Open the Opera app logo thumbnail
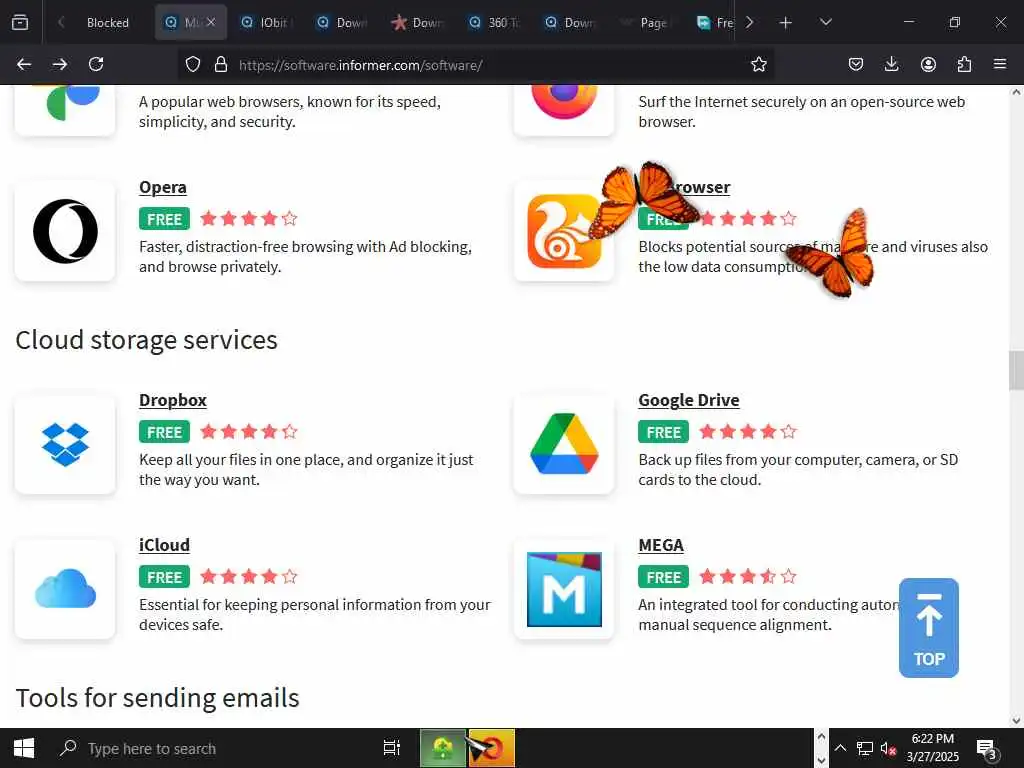1024x768 pixels. click(x=65, y=231)
